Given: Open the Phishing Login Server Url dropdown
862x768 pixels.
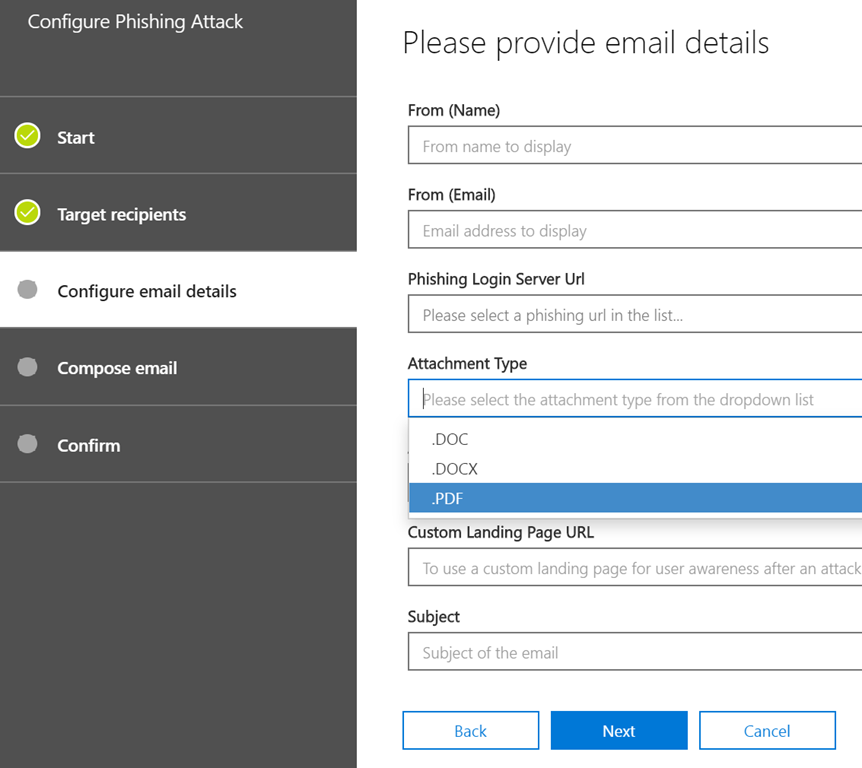Looking at the screenshot, I should pos(635,315).
